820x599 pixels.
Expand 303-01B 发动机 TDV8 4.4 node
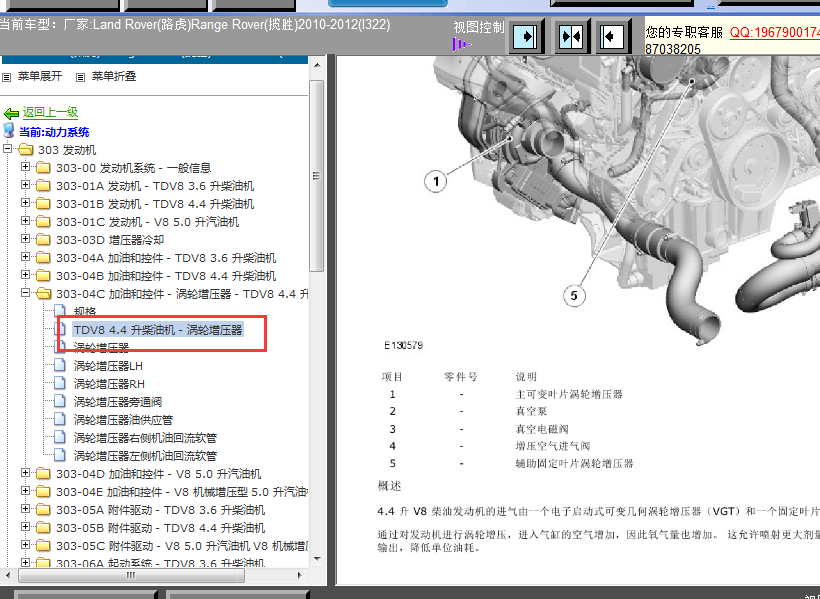[x=25, y=202]
